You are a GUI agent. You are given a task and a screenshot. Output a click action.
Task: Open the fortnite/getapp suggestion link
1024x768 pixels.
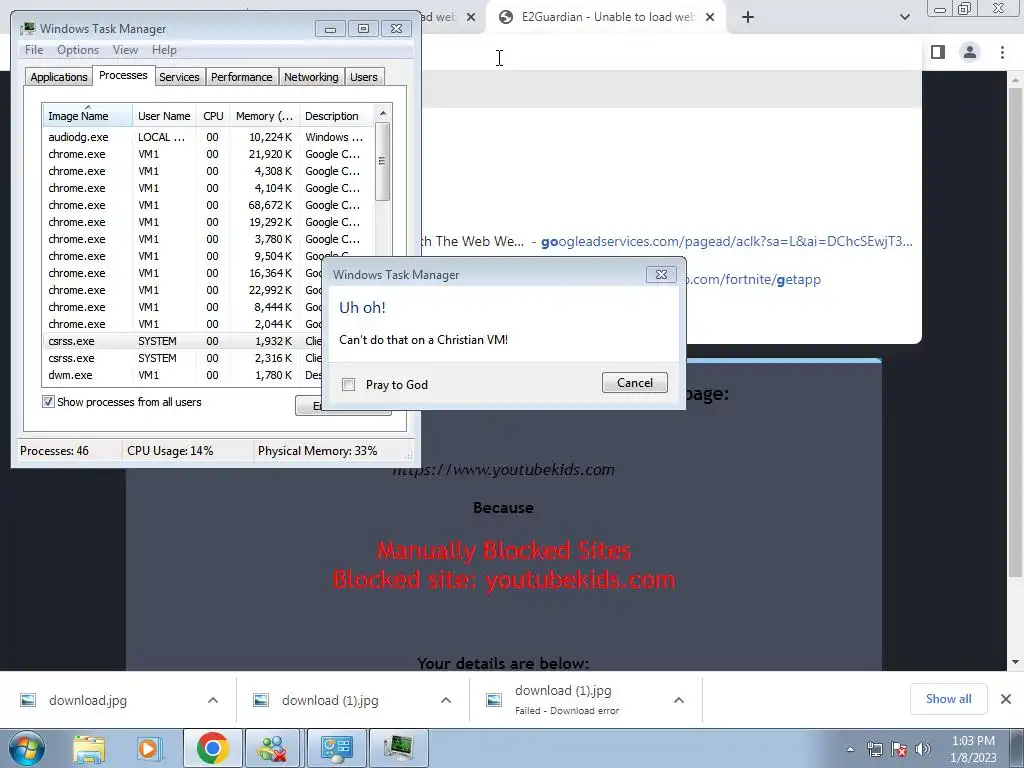(754, 280)
